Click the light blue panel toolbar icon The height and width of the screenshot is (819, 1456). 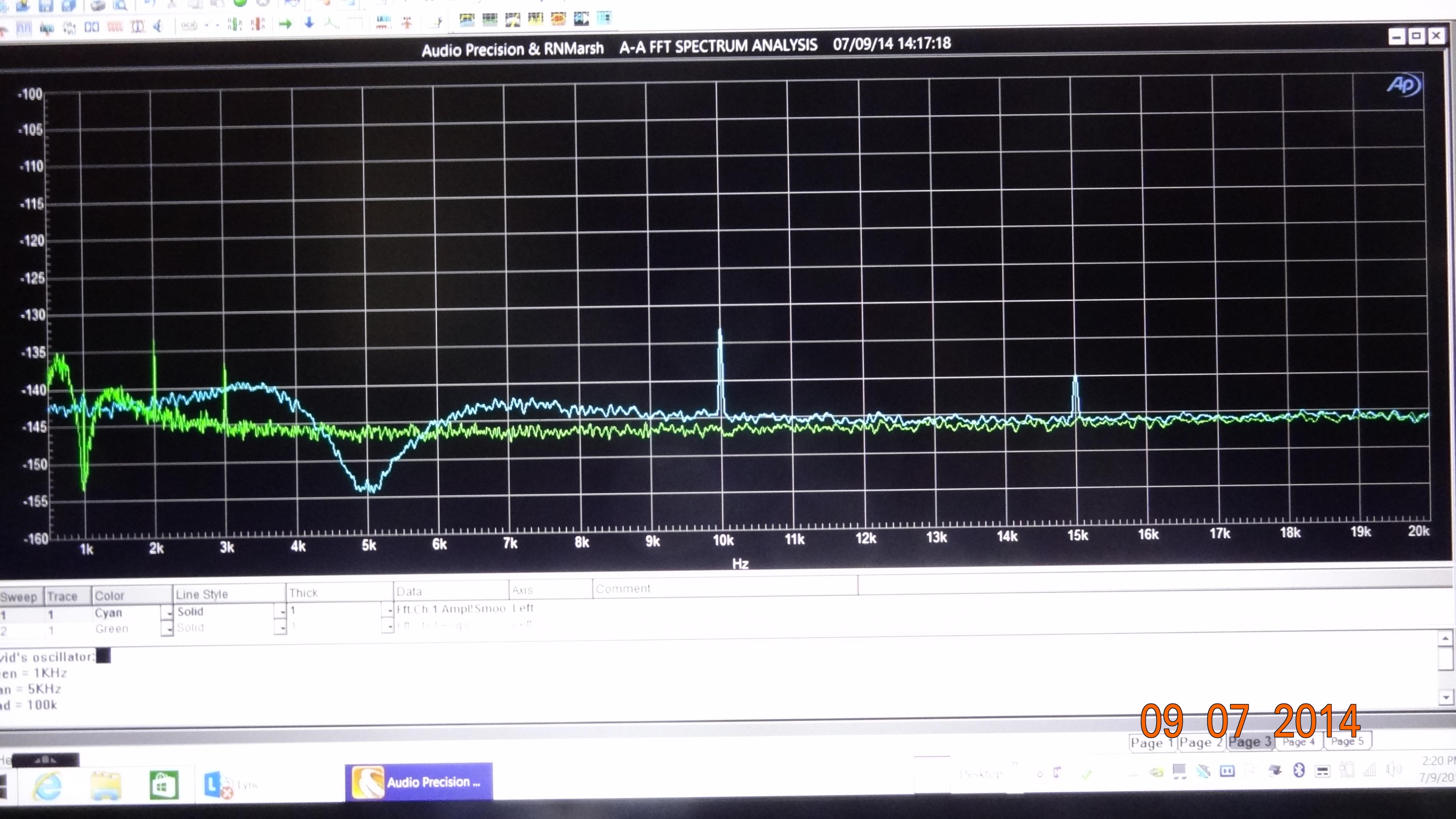coord(604,18)
